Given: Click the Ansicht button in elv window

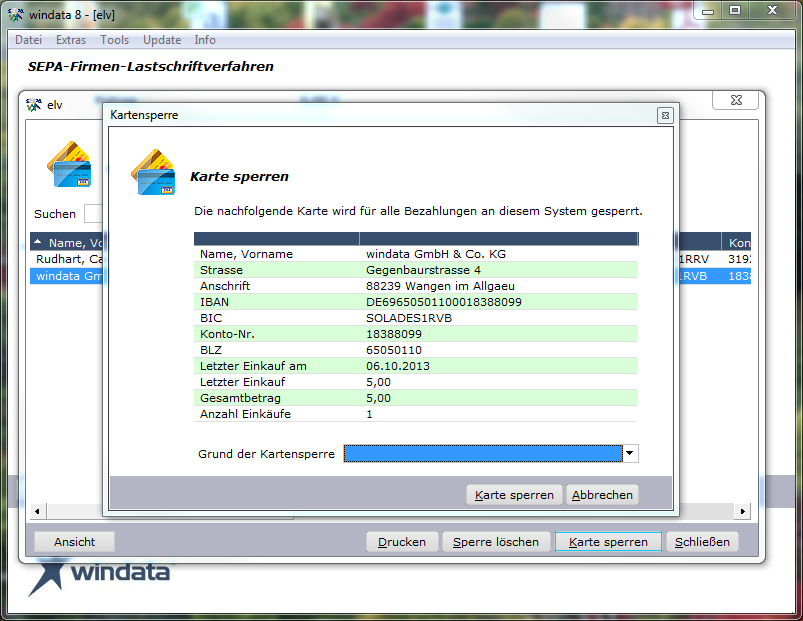Looking at the screenshot, I should tap(74, 542).
